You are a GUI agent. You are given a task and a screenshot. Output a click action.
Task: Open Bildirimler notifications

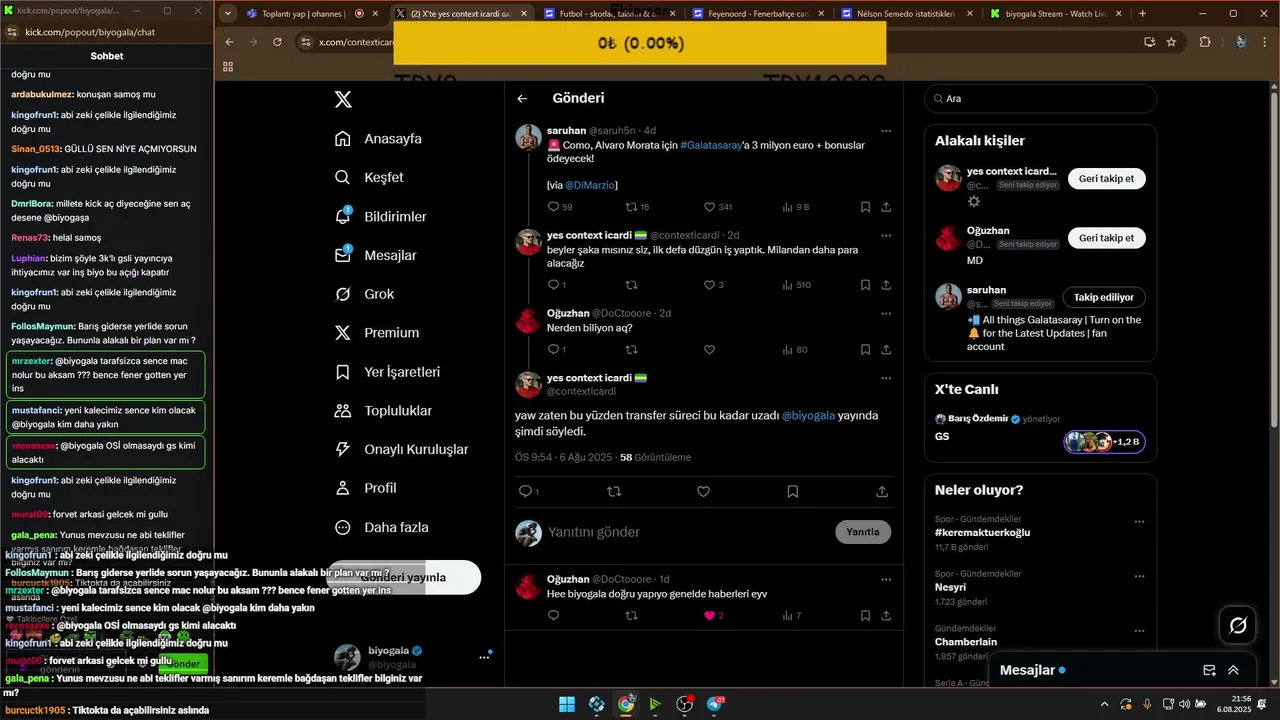(380, 216)
